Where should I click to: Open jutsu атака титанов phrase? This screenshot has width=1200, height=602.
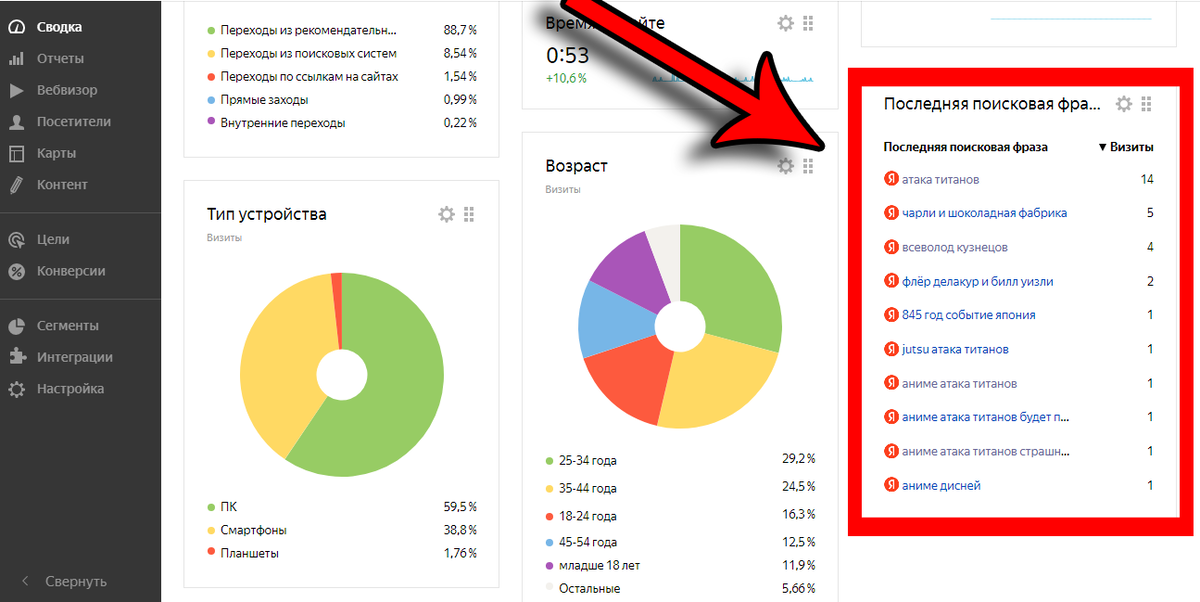click(955, 349)
